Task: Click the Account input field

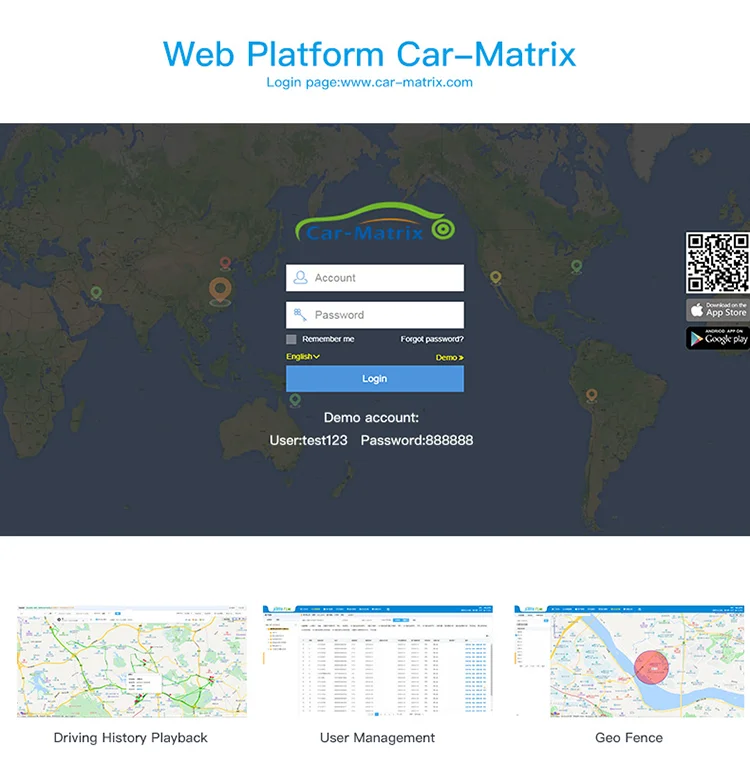Action: (375, 278)
